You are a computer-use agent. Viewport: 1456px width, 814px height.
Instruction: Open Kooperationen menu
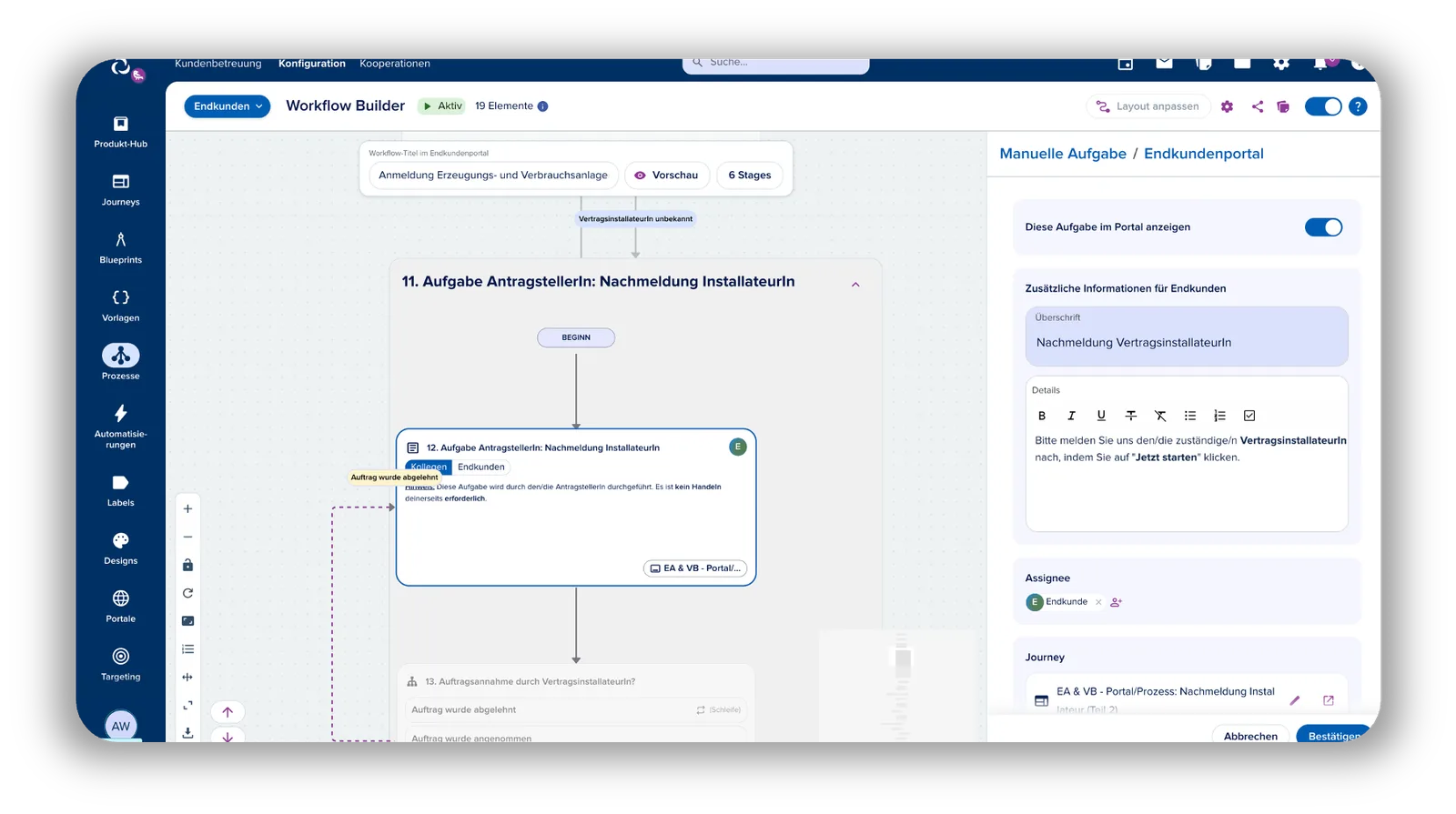pyautogui.click(x=395, y=64)
